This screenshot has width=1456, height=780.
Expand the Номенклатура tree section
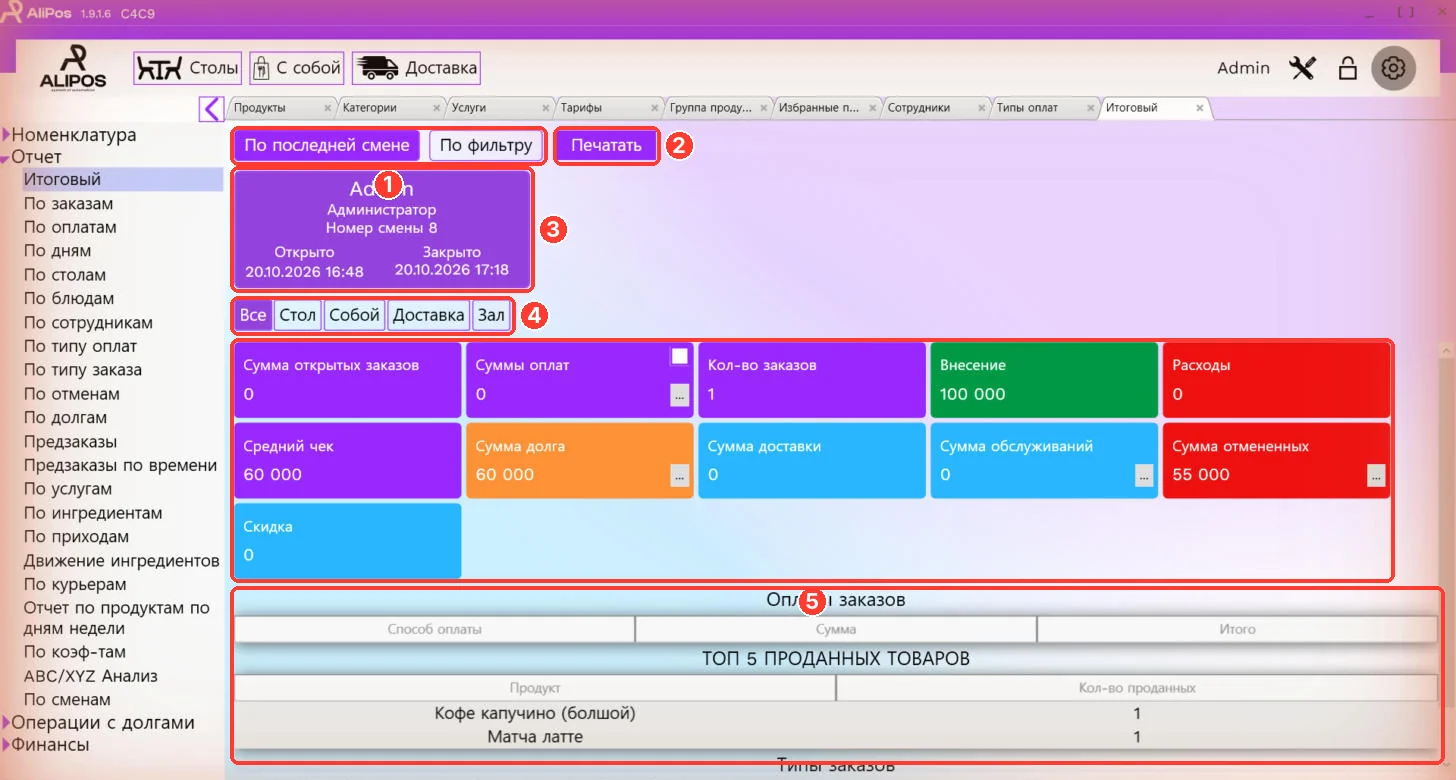(x=6, y=135)
